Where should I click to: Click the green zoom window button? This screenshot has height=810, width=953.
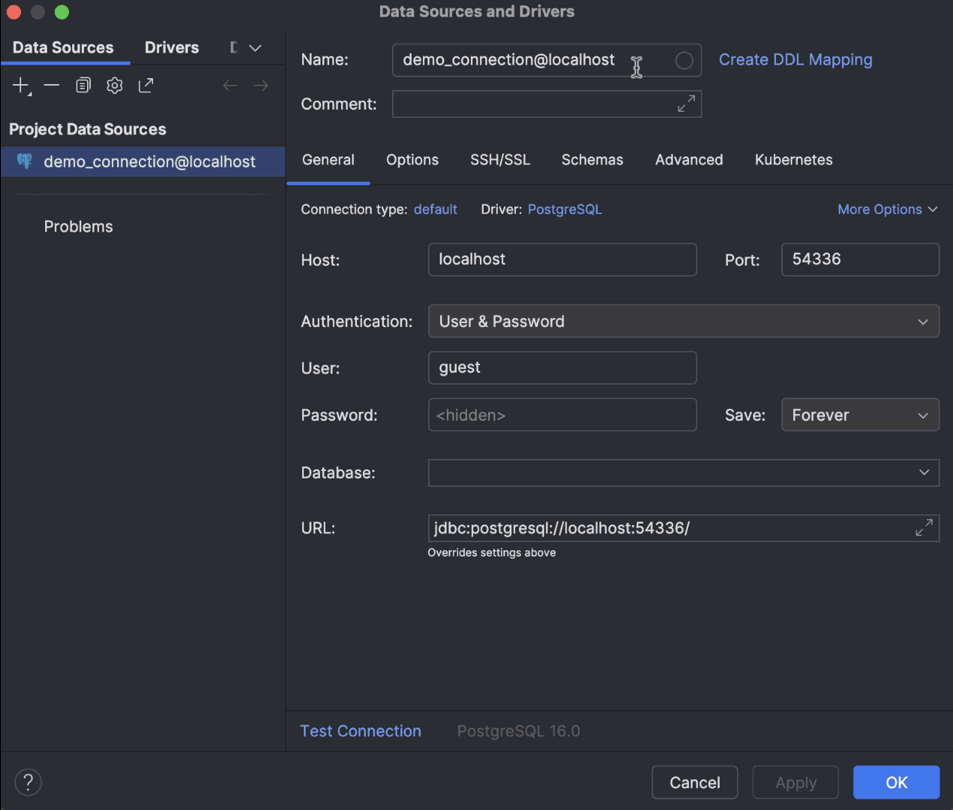[x=62, y=12]
